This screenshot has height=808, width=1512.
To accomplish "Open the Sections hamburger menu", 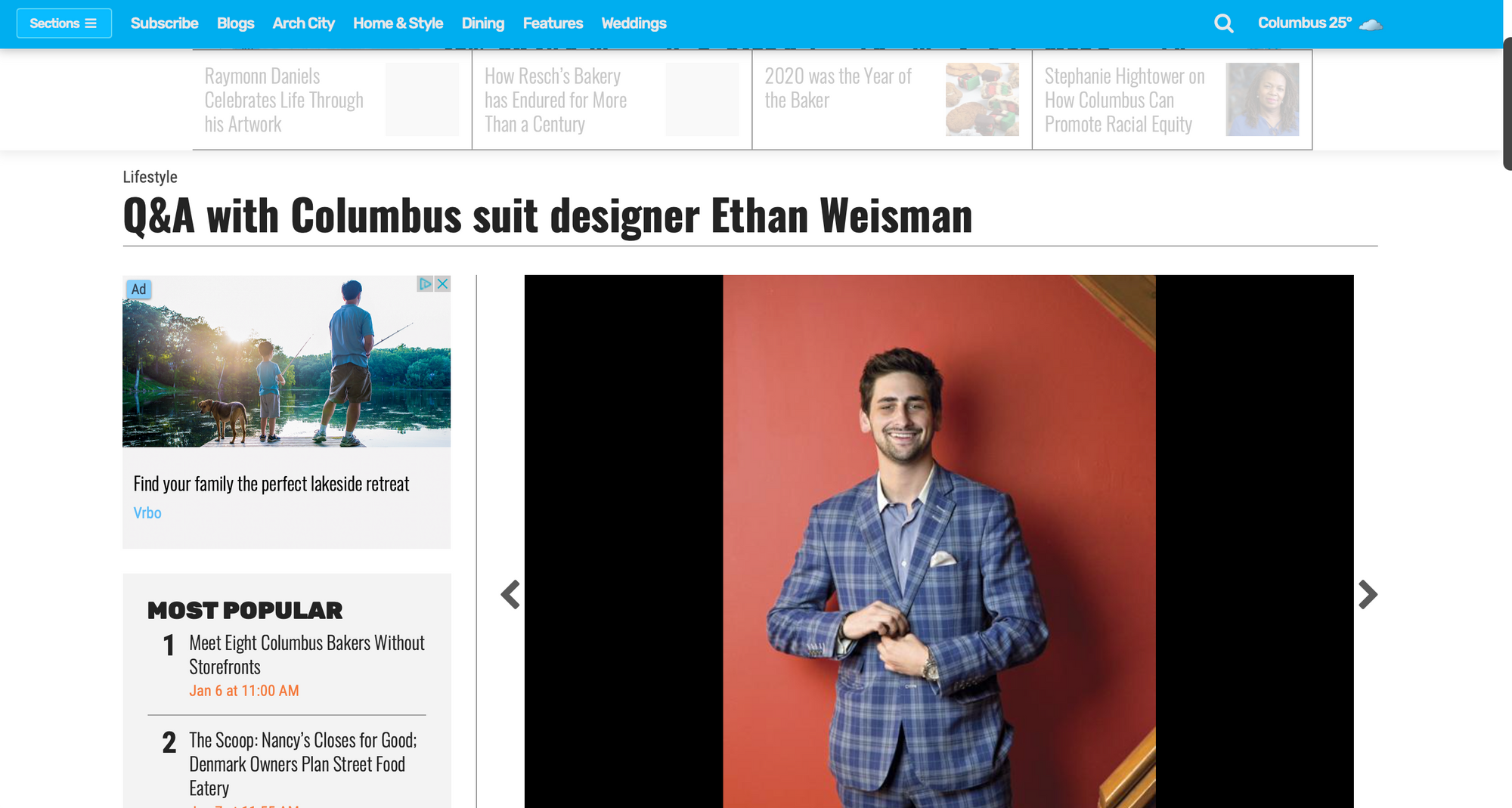I will [64, 23].
